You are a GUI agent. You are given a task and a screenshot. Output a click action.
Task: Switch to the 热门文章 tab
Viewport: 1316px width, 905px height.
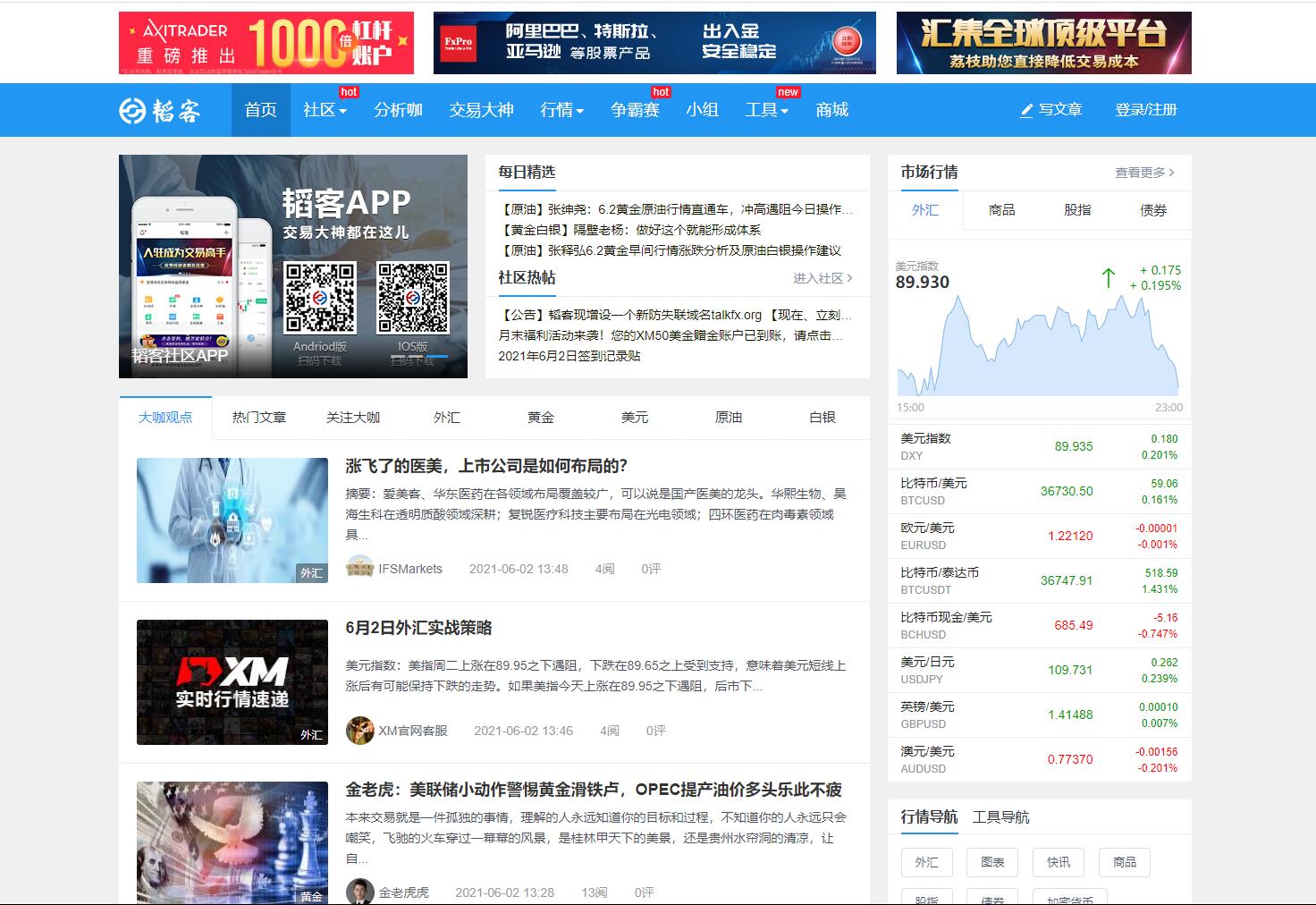259,418
